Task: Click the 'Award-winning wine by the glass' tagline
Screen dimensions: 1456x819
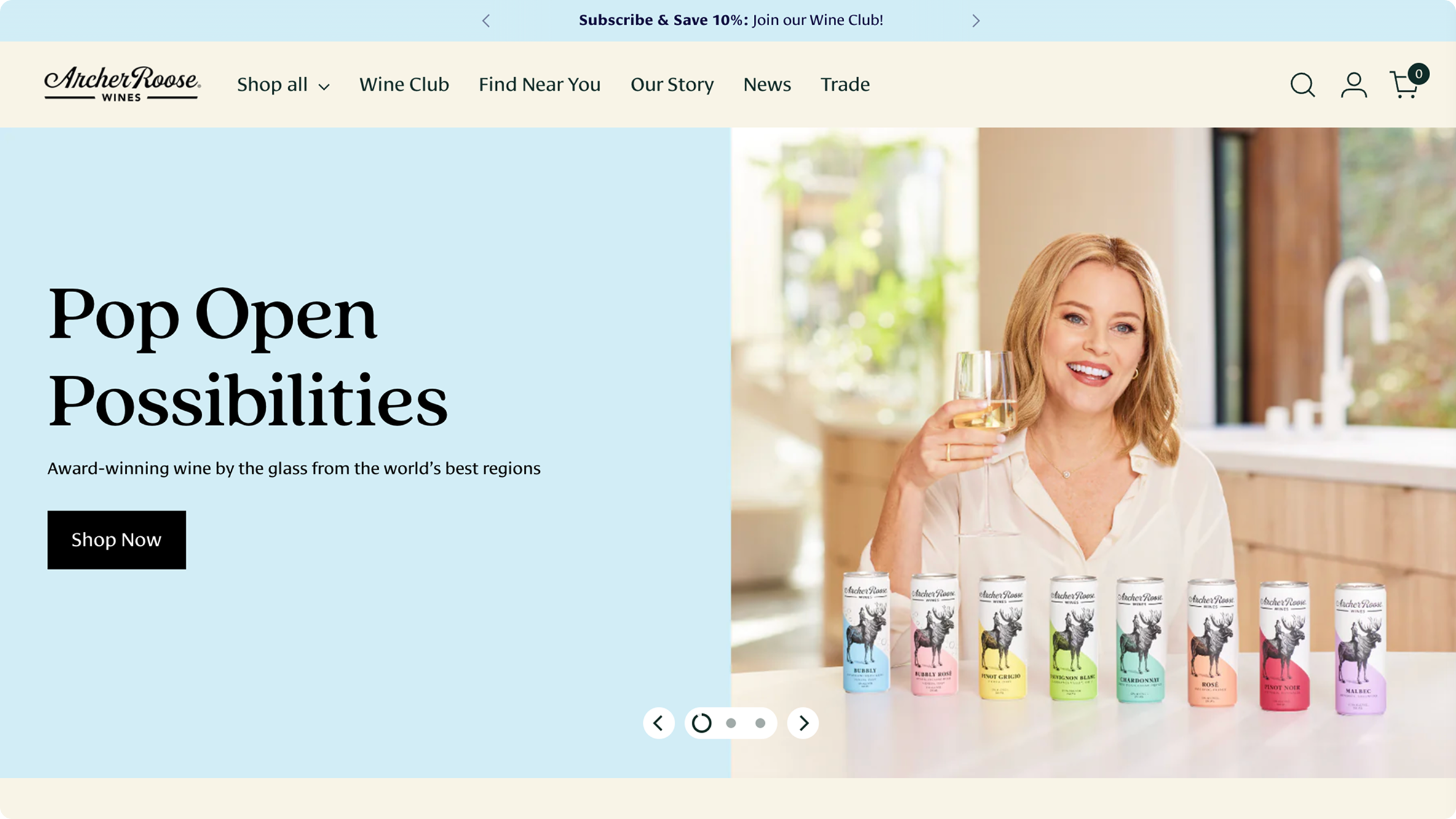Action: [294, 469]
